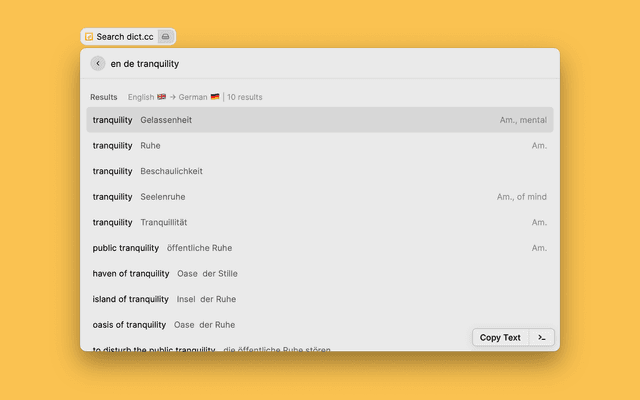
Task: Click the back arrow beside the search field
Action: point(97,64)
